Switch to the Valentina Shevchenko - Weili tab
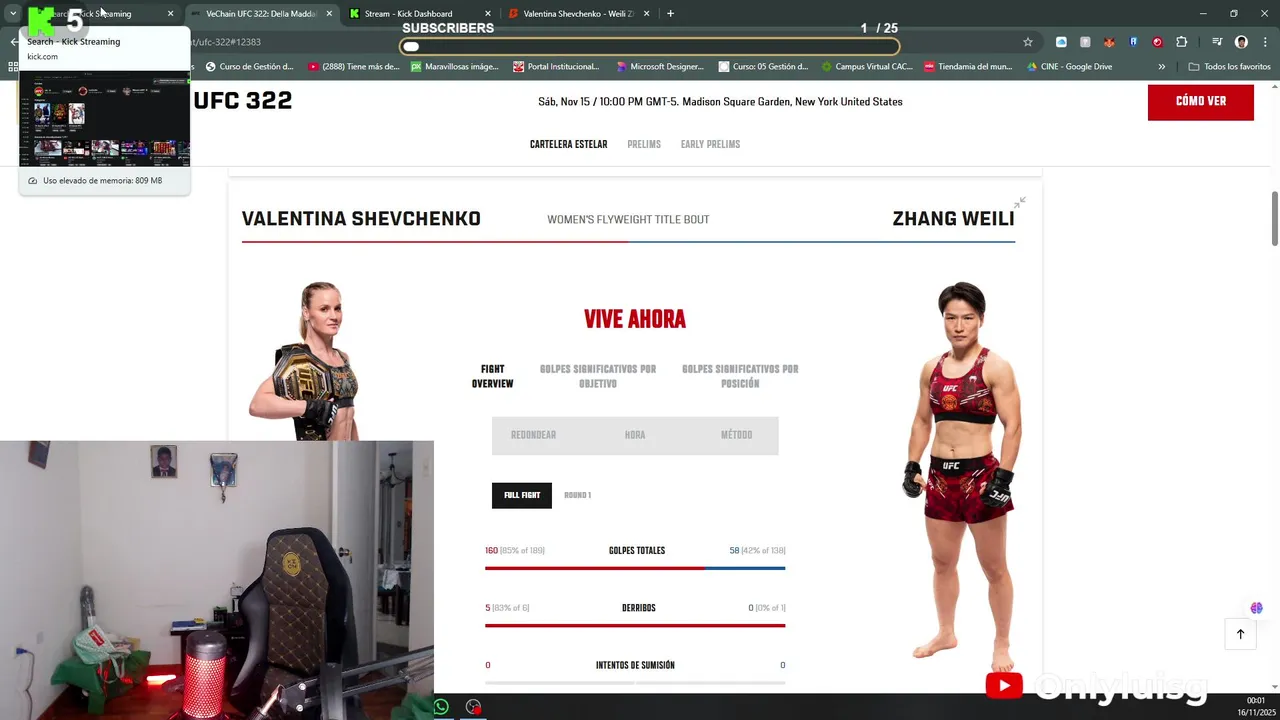The image size is (1280, 720). 578,14
